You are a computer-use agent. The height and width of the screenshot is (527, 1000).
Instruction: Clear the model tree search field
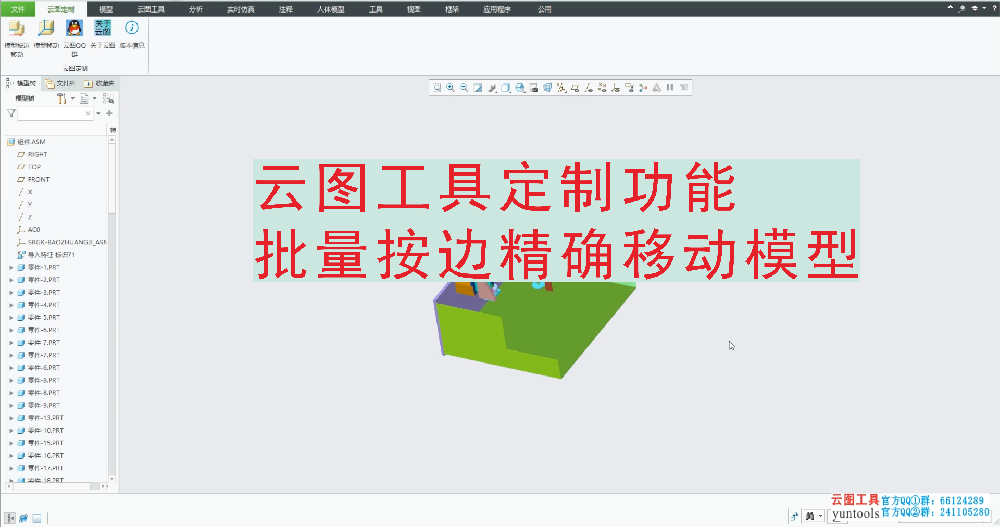tap(88, 113)
